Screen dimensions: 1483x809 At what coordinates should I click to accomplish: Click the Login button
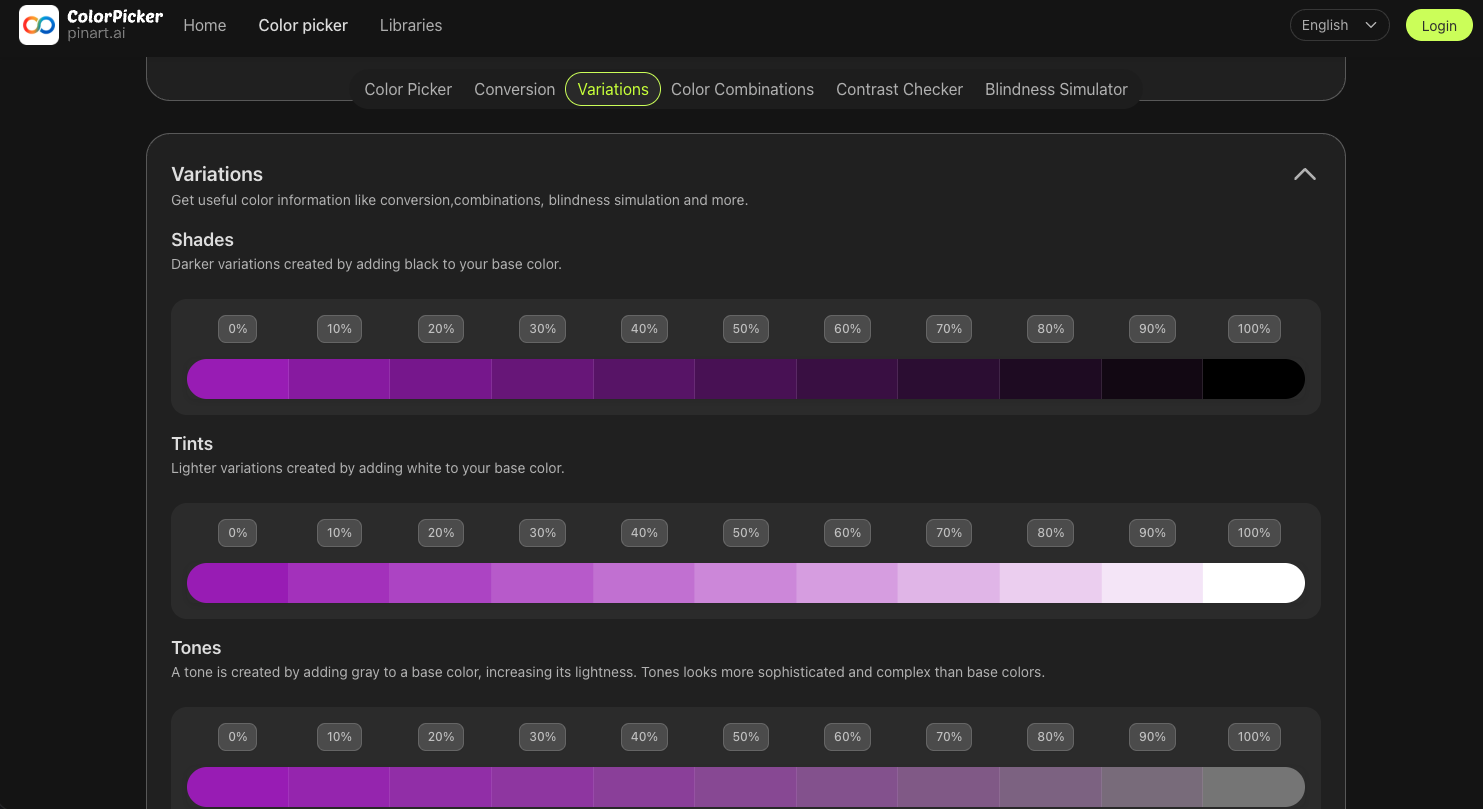(x=1438, y=24)
